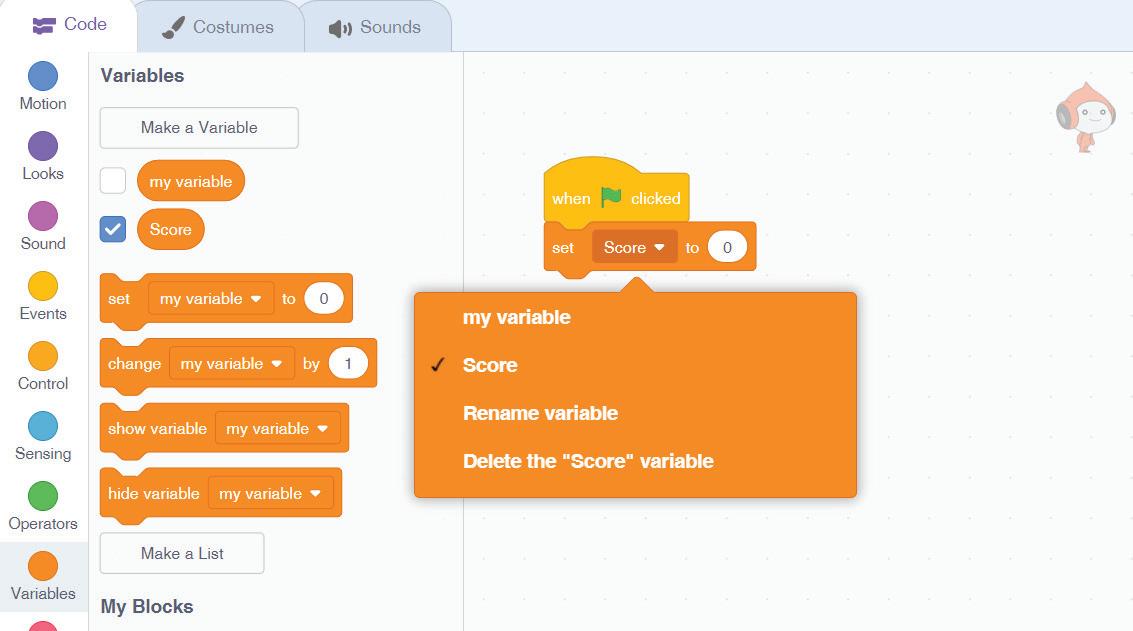Screen dimensions: 1133x631
Task: Open the Sound blocks category
Action: pos(43,227)
